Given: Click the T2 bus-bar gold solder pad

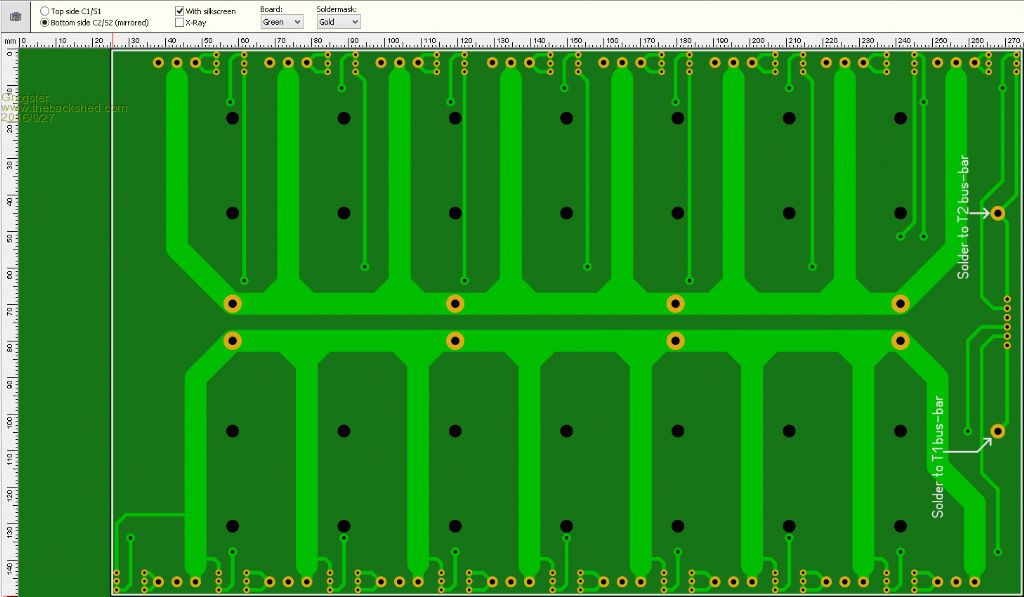Looking at the screenshot, I should tap(998, 213).
